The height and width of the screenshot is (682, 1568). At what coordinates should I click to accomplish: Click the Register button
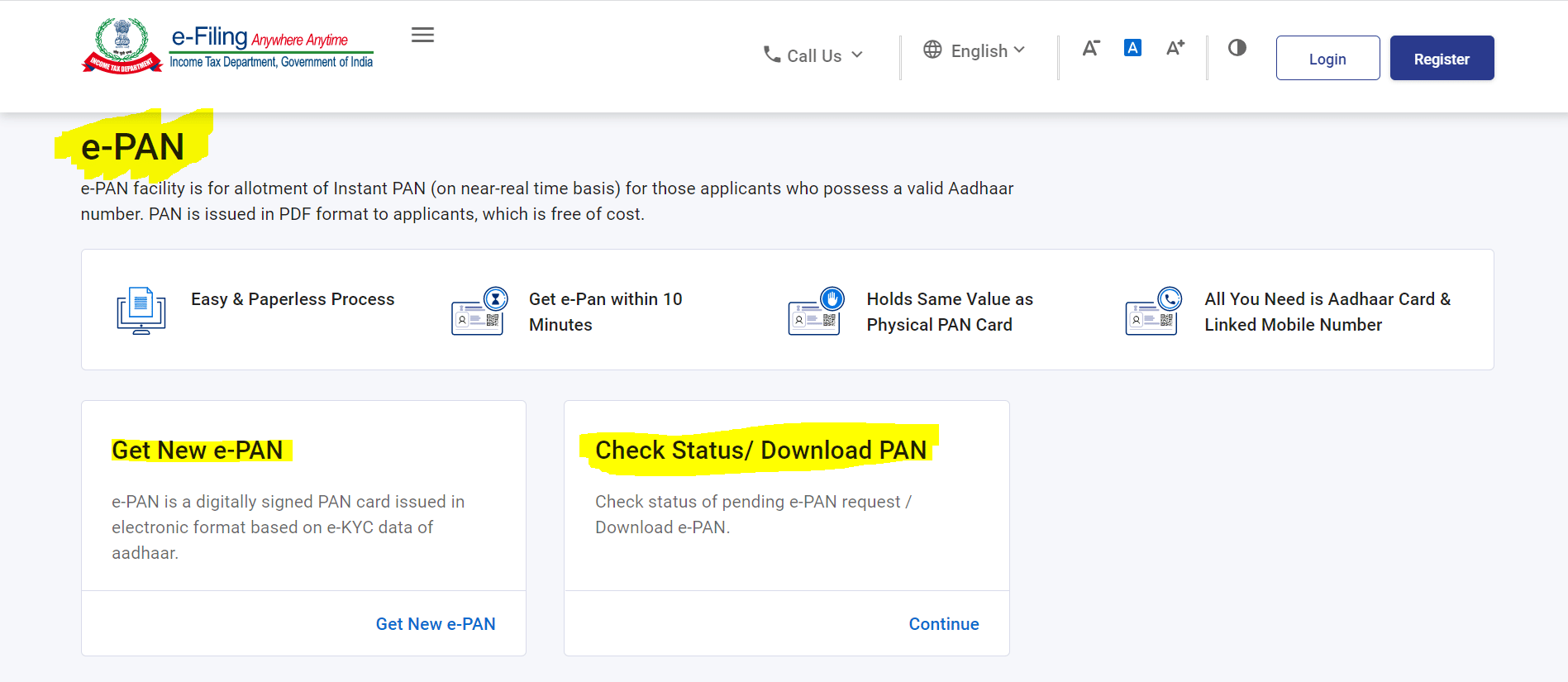point(1442,58)
